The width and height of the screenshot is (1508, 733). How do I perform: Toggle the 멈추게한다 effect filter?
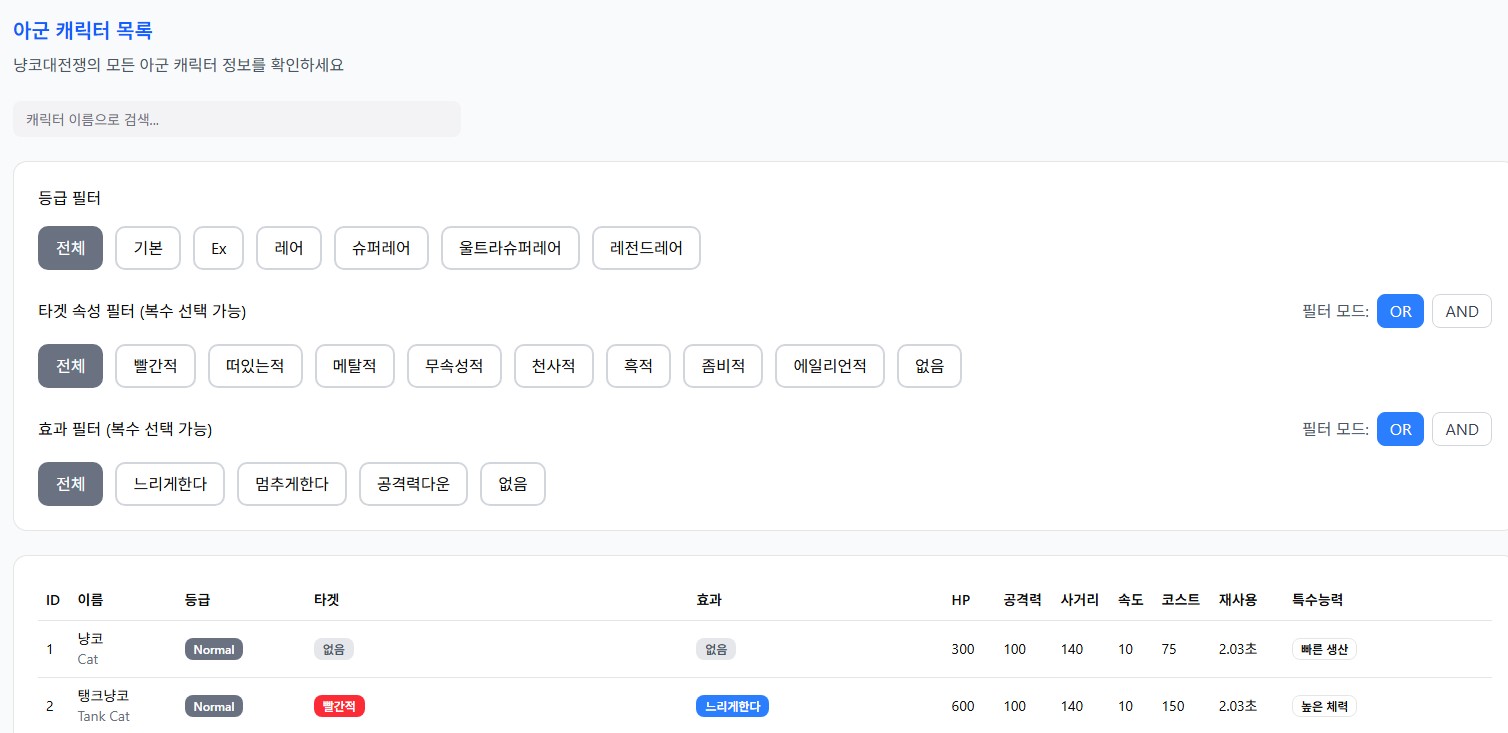click(291, 483)
